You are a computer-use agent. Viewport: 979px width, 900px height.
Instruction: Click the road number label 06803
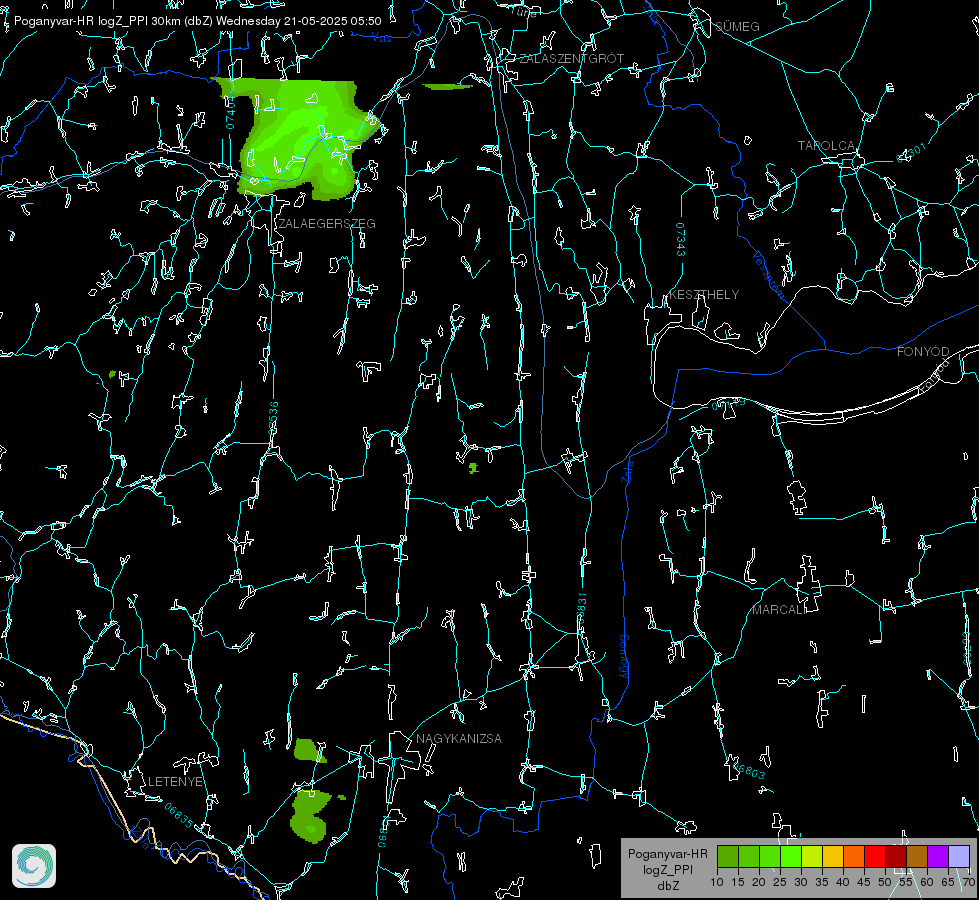[x=749, y=771]
